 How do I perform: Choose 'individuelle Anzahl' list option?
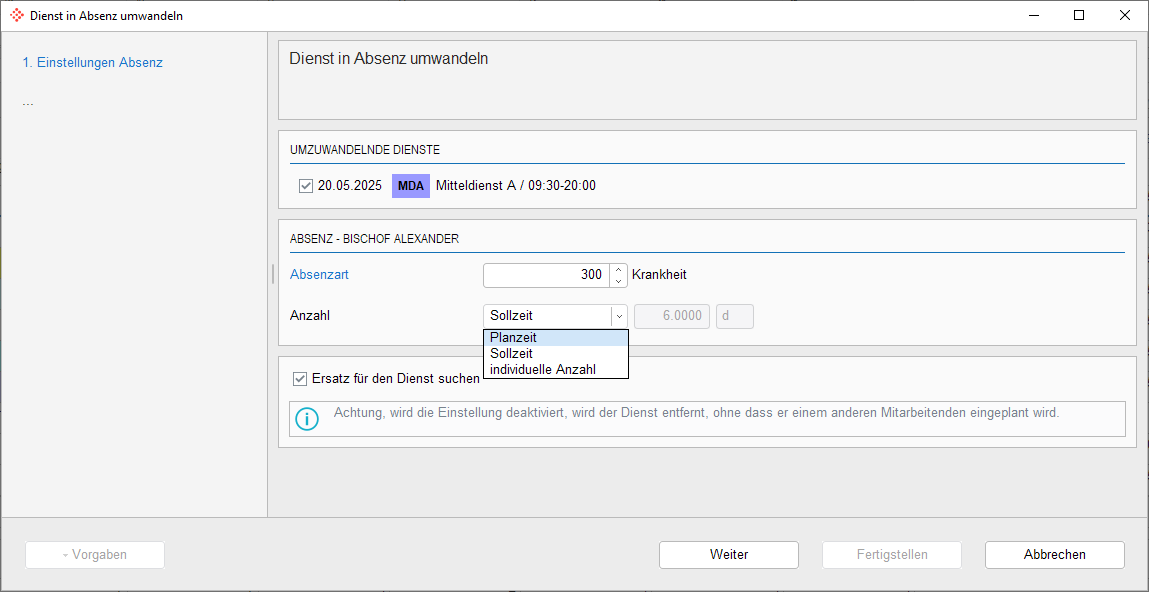(556, 369)
